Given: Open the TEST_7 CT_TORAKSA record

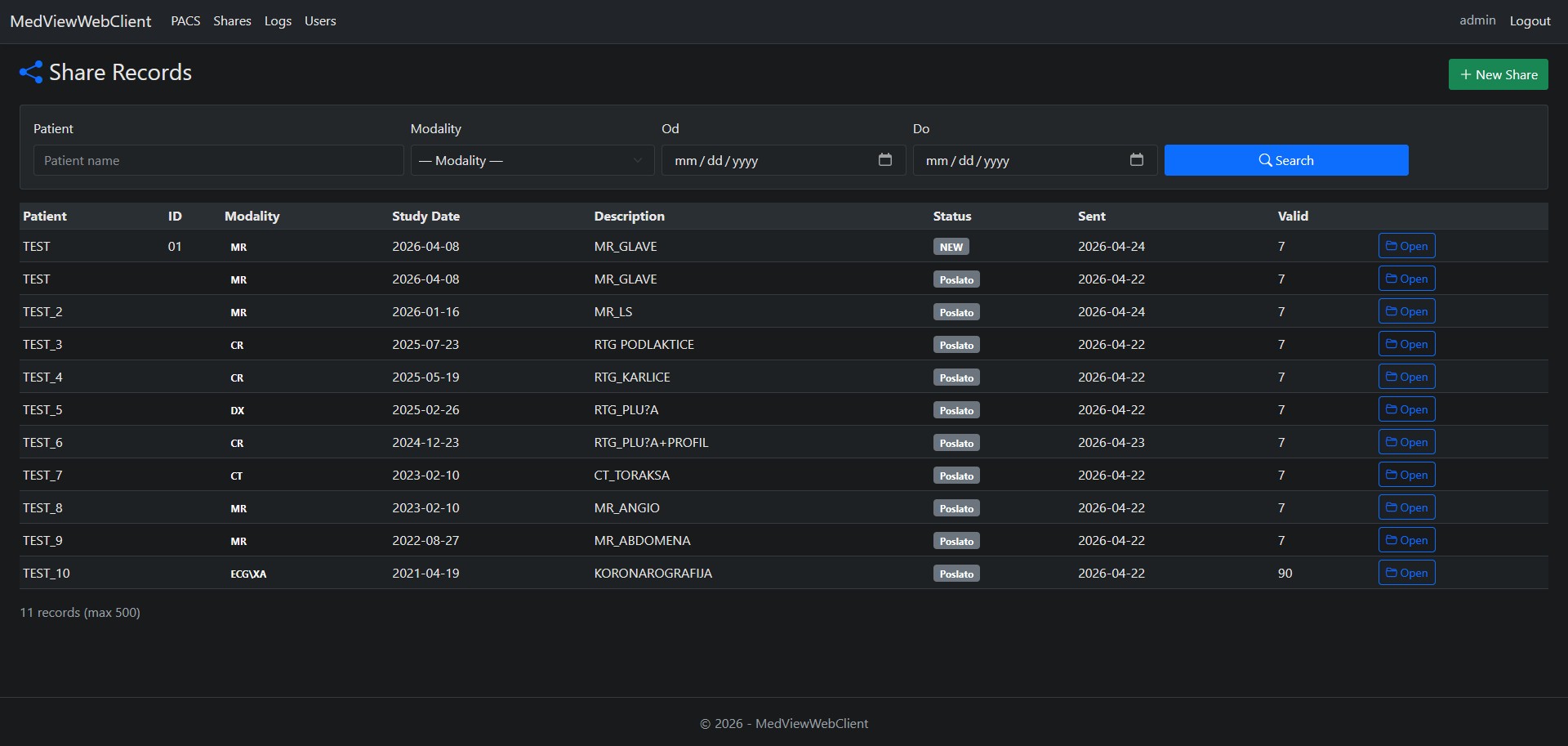Looking at the screenshot, I should pyautogui.click(x=1406, y=475).
